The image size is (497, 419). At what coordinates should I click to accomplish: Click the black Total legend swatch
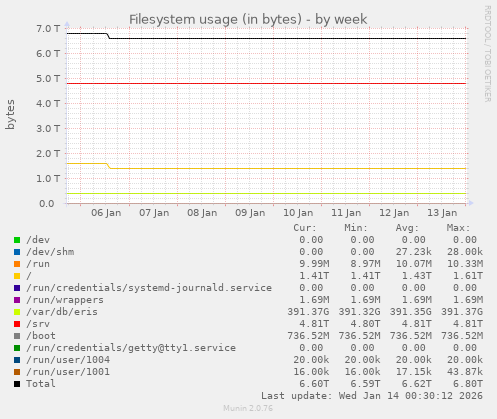click(x=17, y=384)
